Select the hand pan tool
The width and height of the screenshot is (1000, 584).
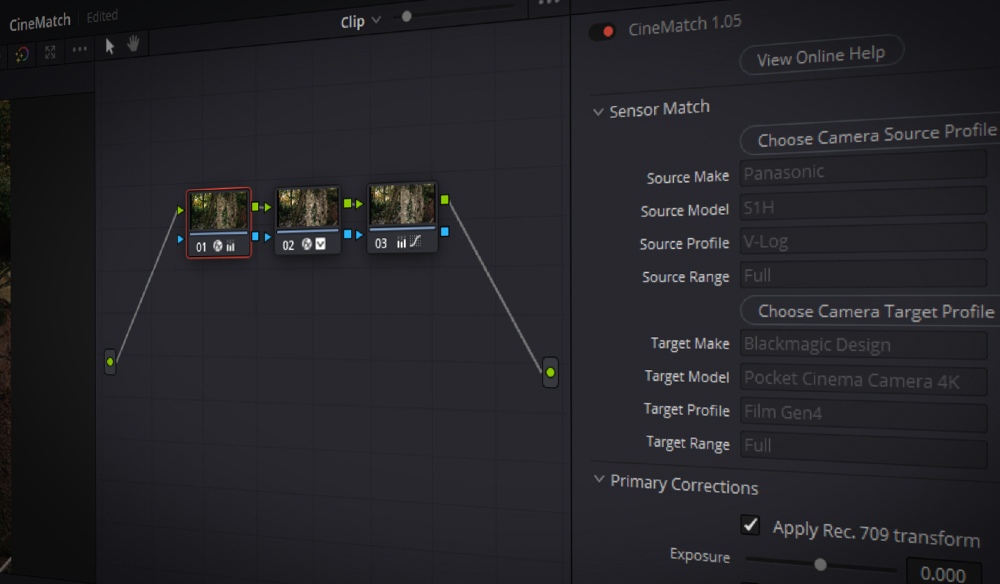click(x=134, y=44)
